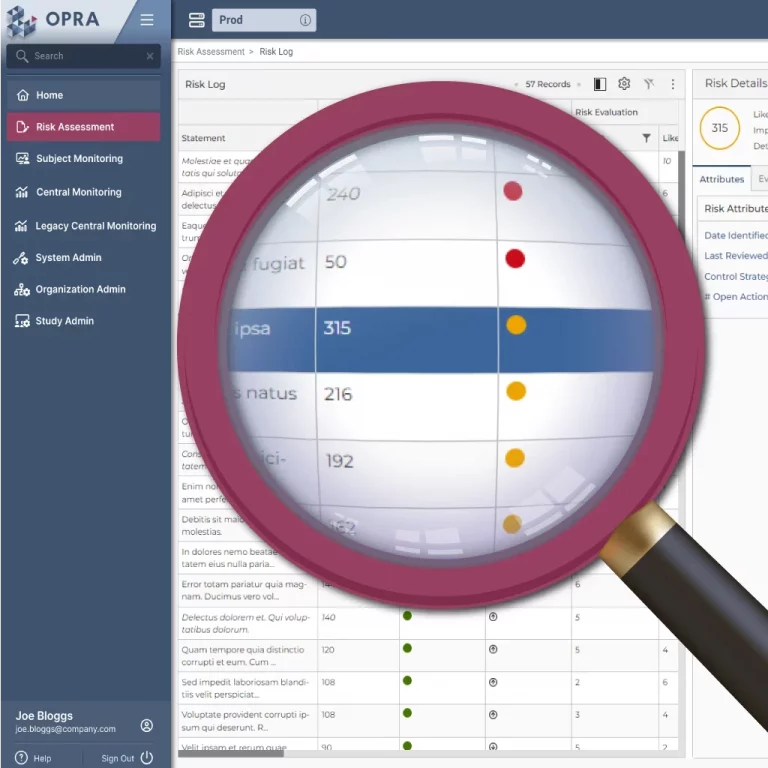This screenshot has height=768, width=768.
Task: Switch to the Attributes tab
Action: [721, 179]
